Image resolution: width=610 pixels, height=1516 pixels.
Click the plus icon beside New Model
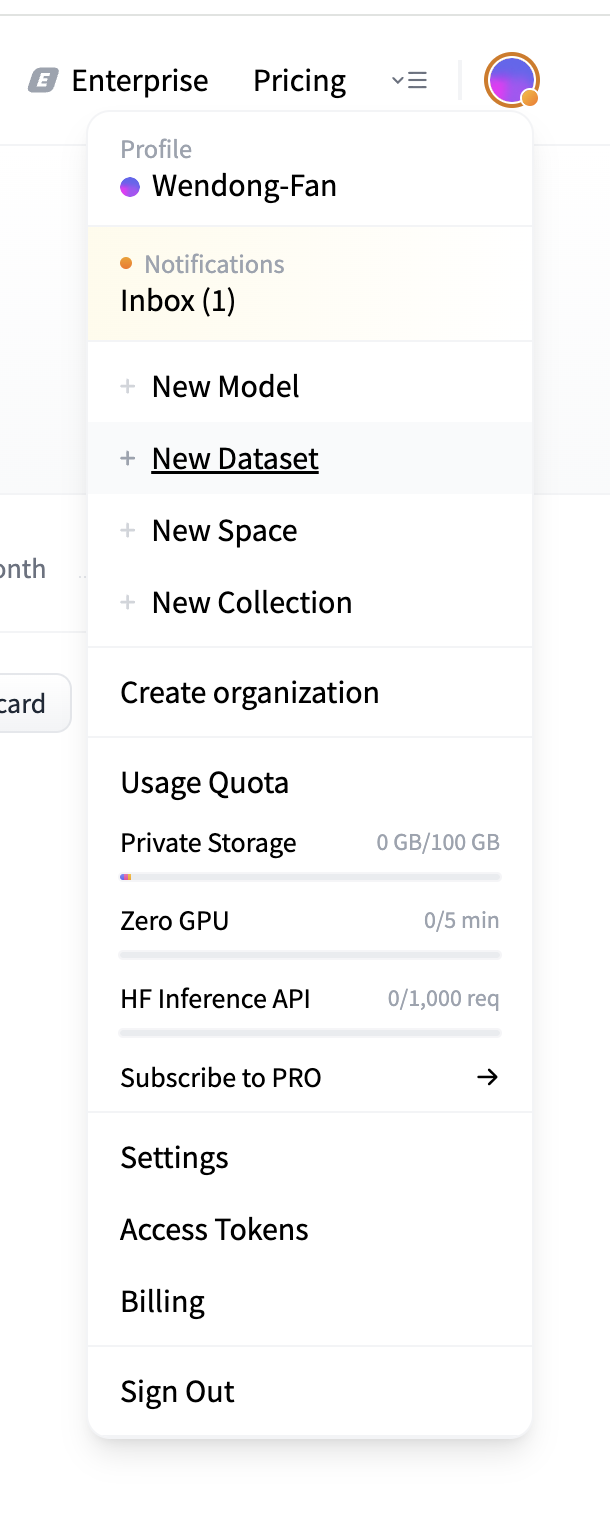tap(128, 387)
